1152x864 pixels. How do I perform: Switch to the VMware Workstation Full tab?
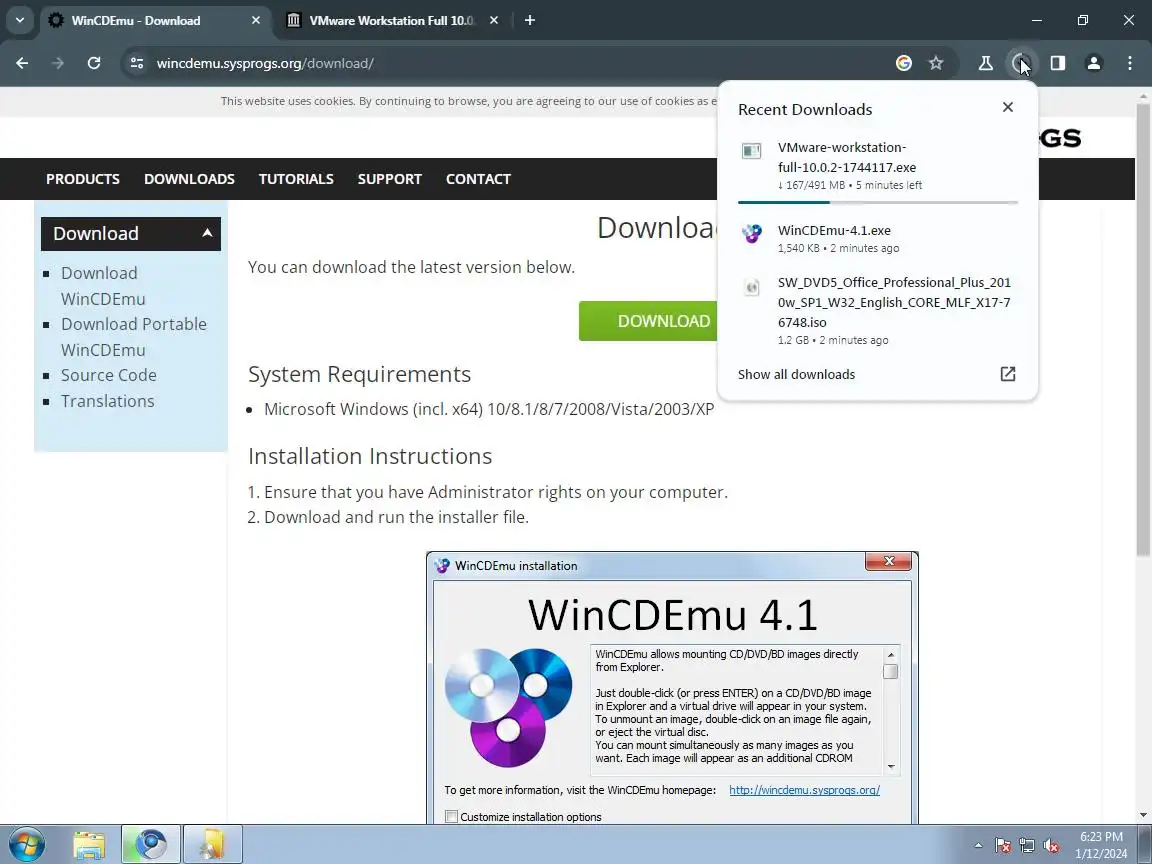pos(392,21)
